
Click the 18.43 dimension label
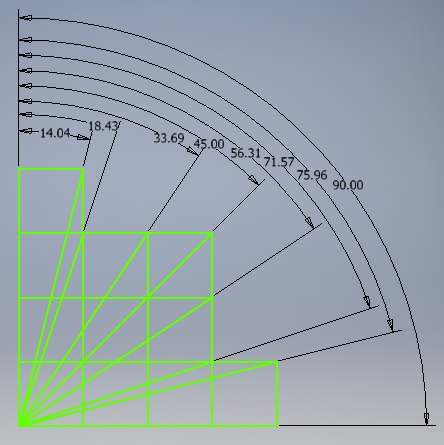103,126
